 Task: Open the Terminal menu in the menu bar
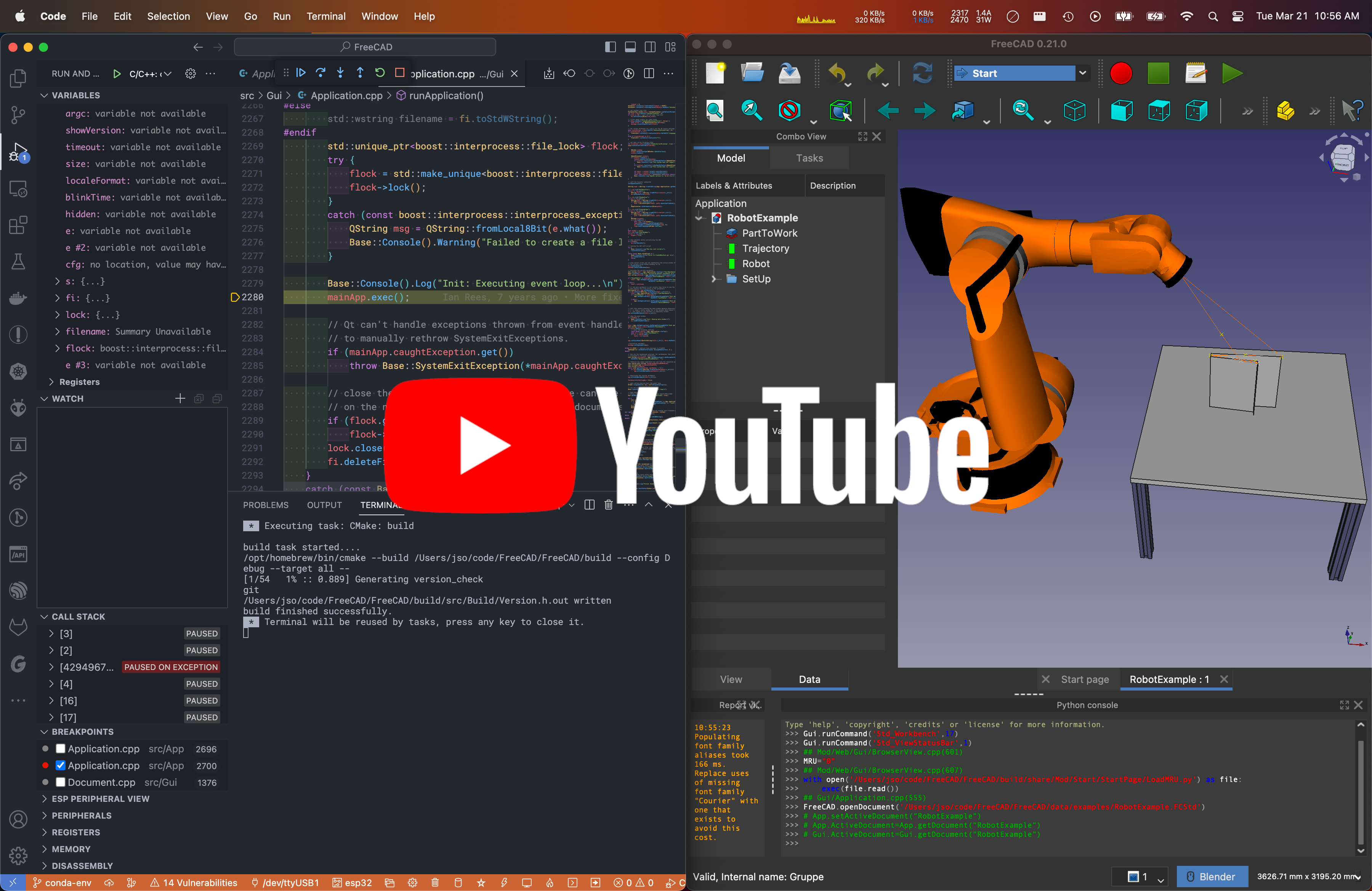[x=326, y=16]
